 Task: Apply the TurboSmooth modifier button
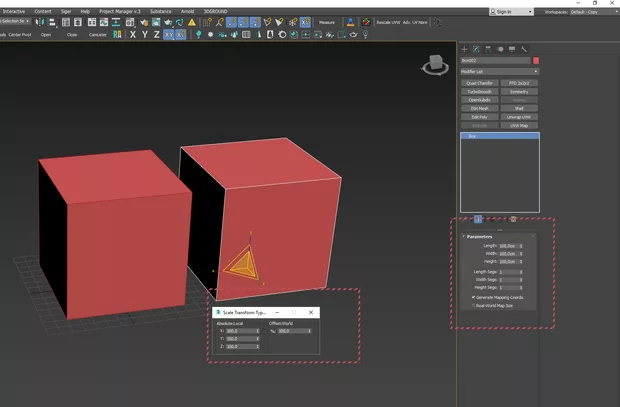coord(479,91)
